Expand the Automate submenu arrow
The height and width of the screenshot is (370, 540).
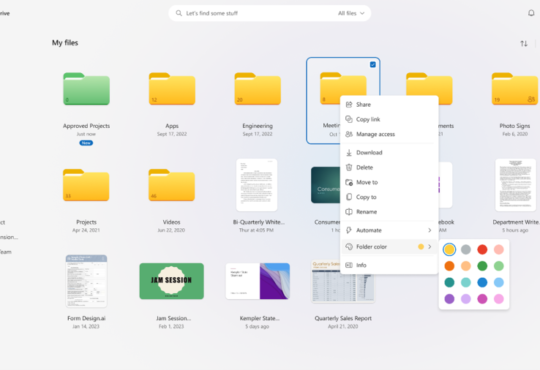[429, 230]
